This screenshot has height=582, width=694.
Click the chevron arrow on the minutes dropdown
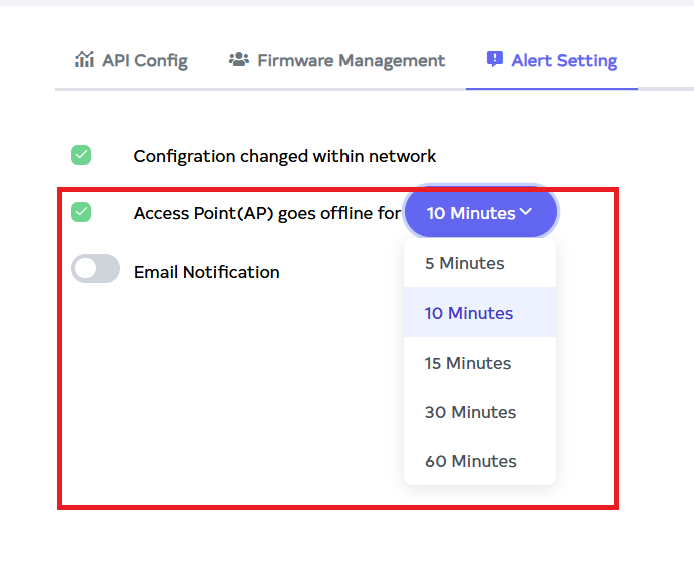pos(525,212)
